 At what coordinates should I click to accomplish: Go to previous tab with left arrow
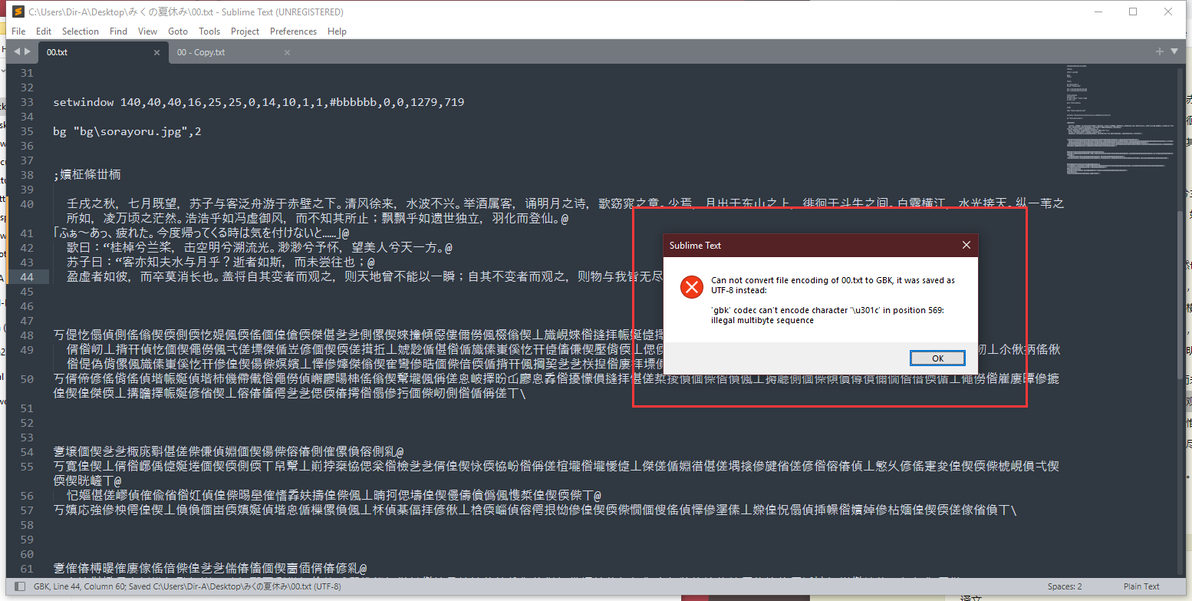pos(17,52)
